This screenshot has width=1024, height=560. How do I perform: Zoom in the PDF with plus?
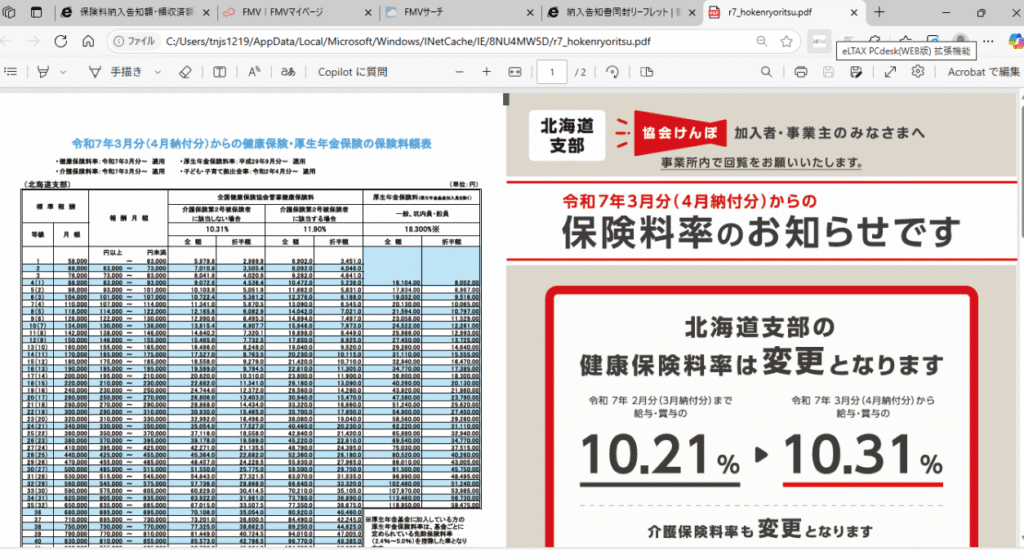[x=487, y=72]
